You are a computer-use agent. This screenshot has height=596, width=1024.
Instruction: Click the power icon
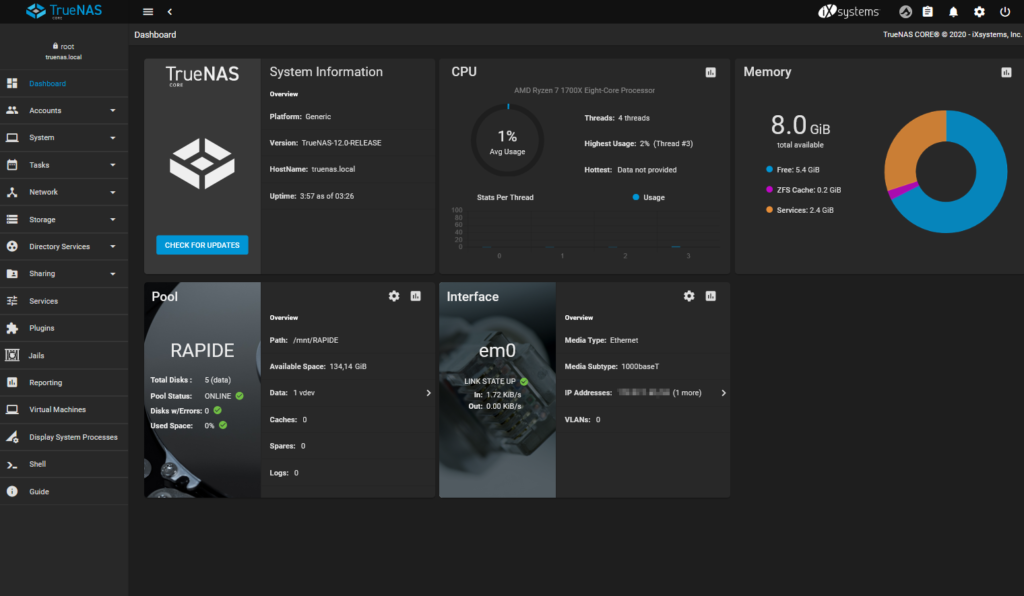(x=1005, y=12)
